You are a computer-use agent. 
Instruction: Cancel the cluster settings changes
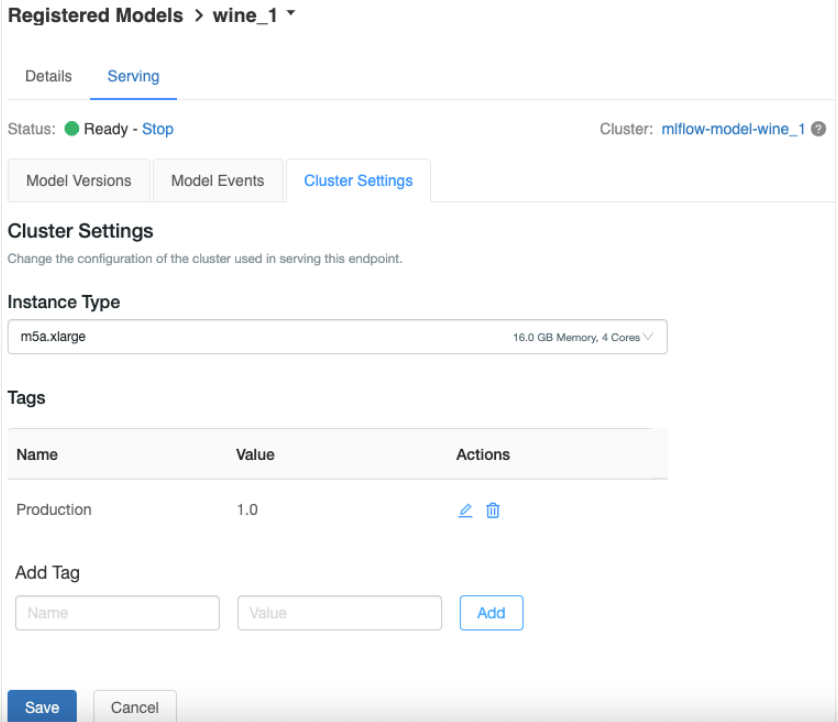tap(135, 707)
